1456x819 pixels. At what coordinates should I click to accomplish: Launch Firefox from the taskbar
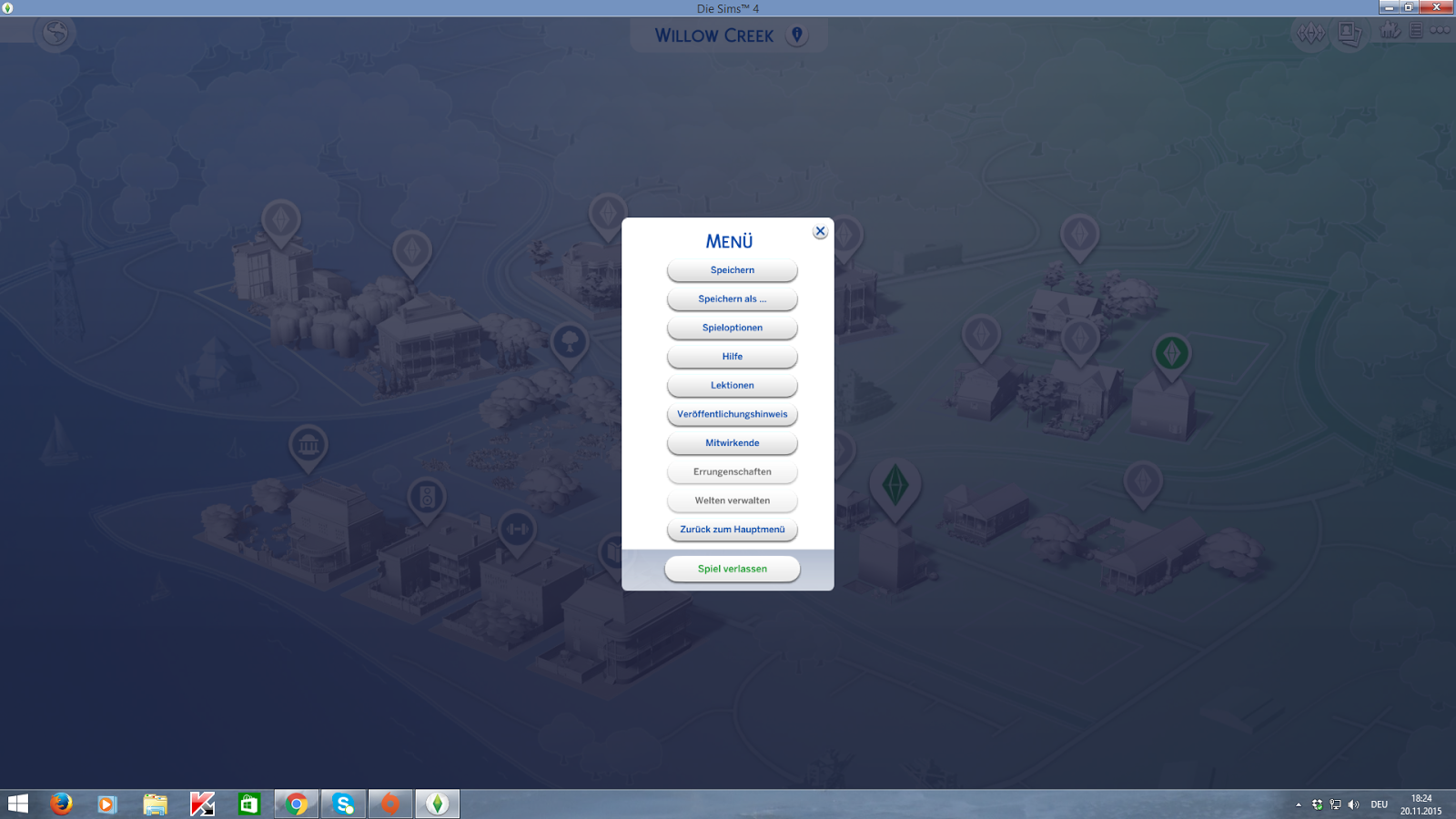[x=61, y=804]
